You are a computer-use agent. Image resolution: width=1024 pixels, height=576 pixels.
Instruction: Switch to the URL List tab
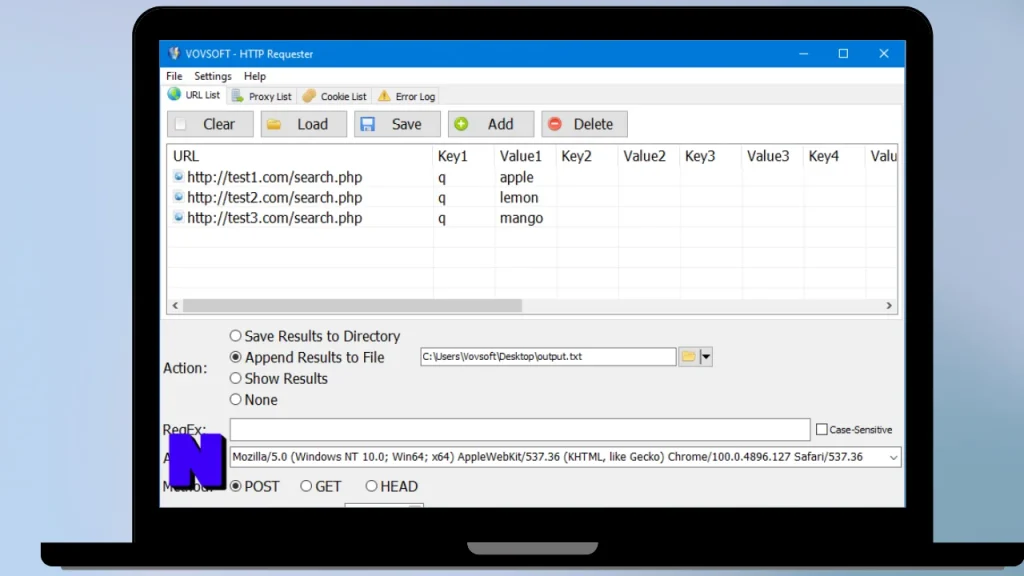tap(194, 95)
